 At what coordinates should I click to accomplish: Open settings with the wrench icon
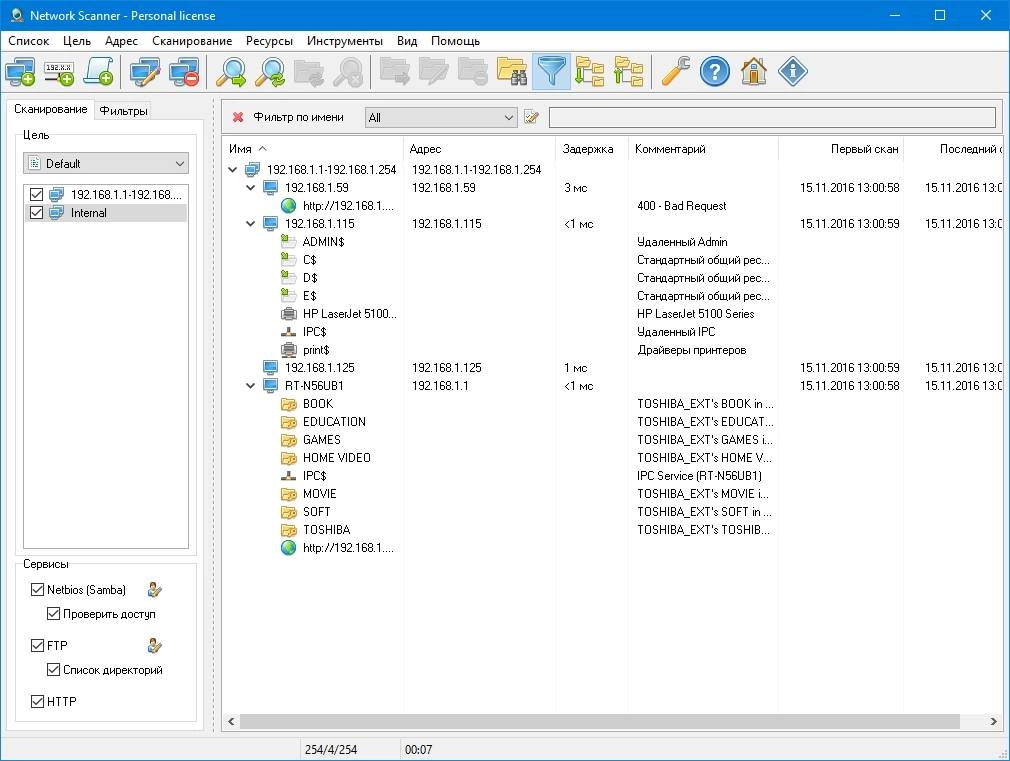tap(676, 72)
